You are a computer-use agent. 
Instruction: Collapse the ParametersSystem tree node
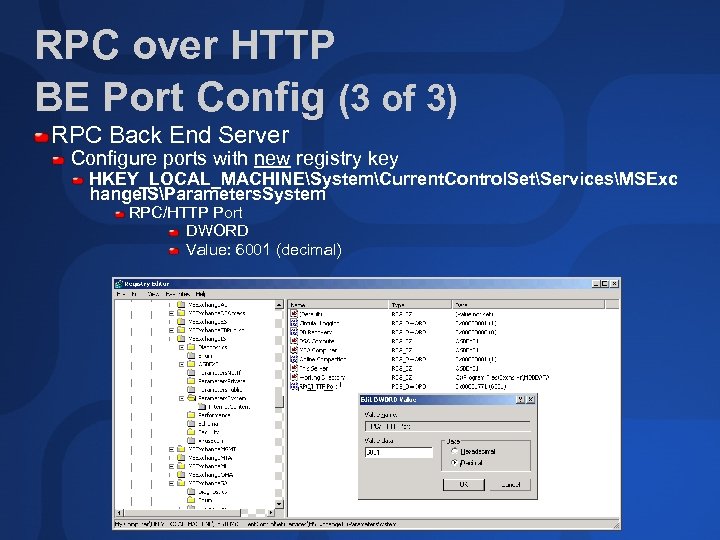(x=181, y=399)
